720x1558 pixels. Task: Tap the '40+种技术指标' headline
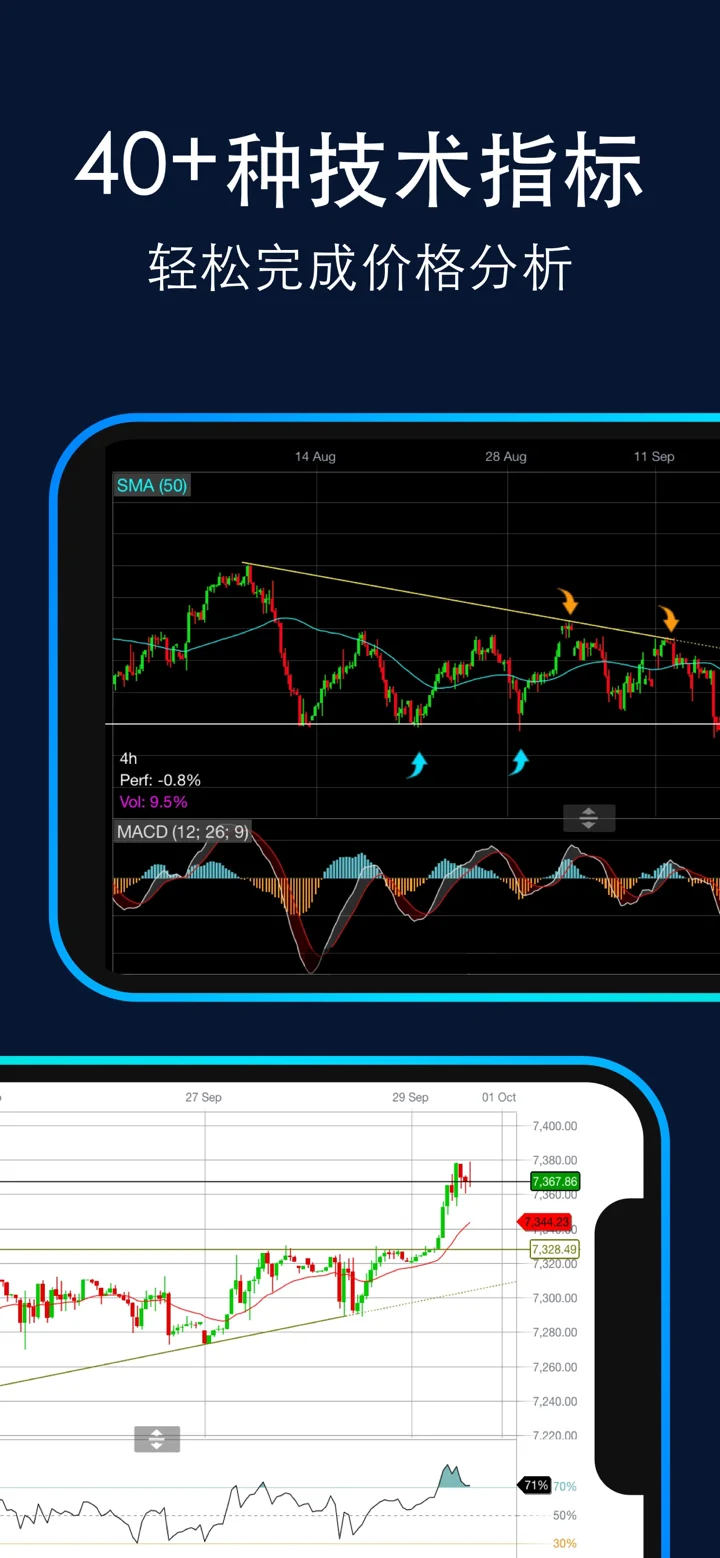click(x=360, y=171)
